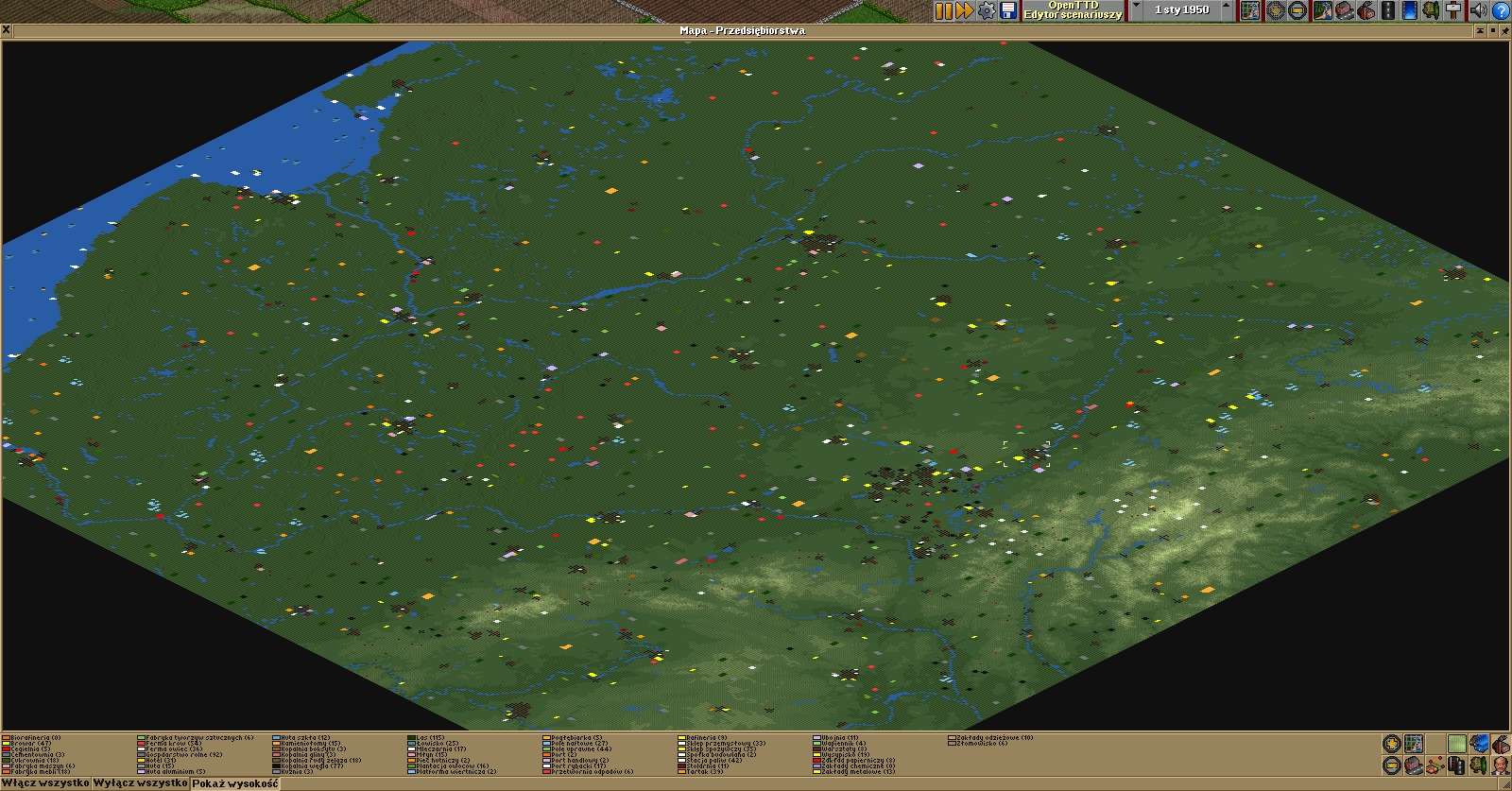Open the town generation tool icon
Image resolution: width=1512 pixels, height=791 pixels.
[1343, 10]
